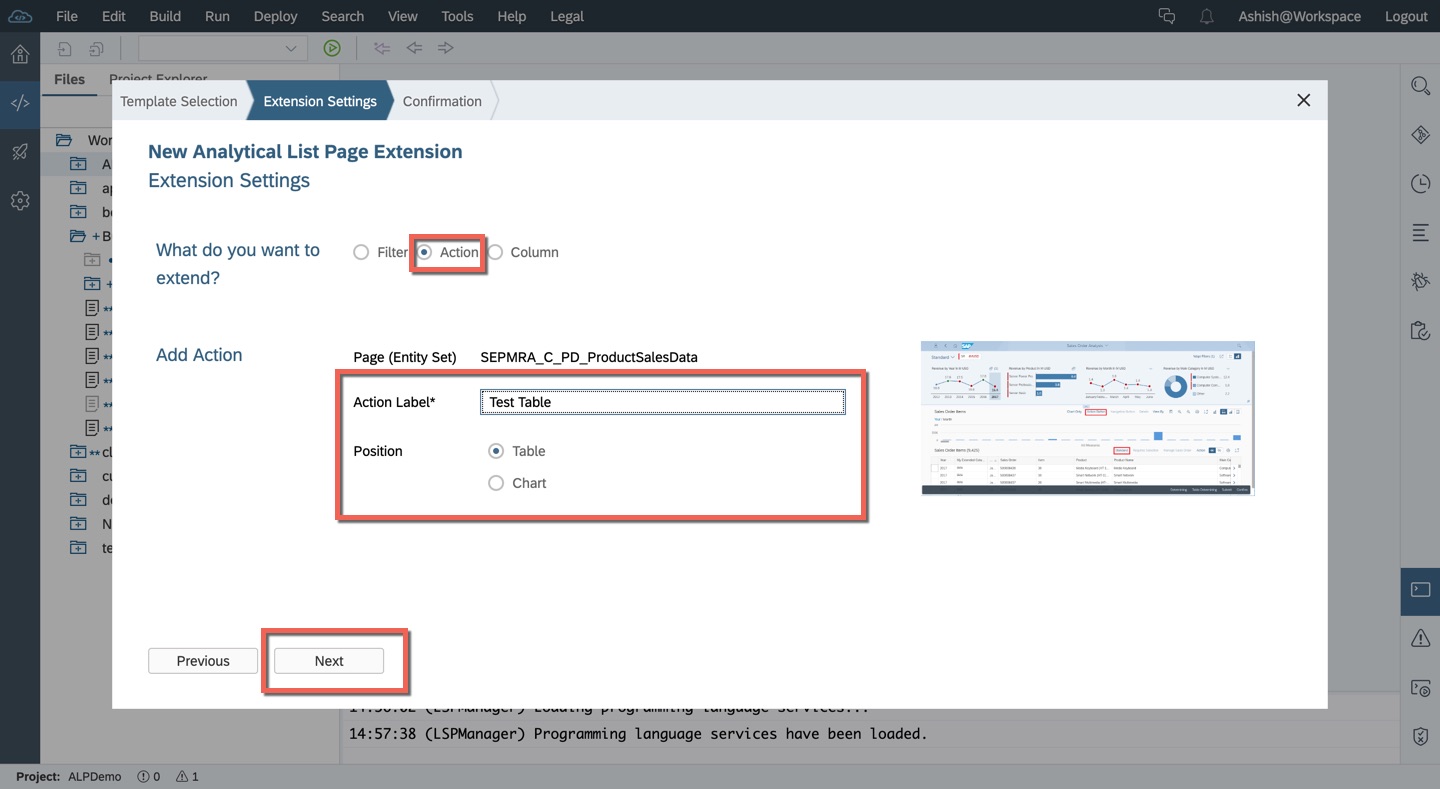Click the preferences gear icon in left sidebar
The image size is (1440, 789).
click(19, 200)
